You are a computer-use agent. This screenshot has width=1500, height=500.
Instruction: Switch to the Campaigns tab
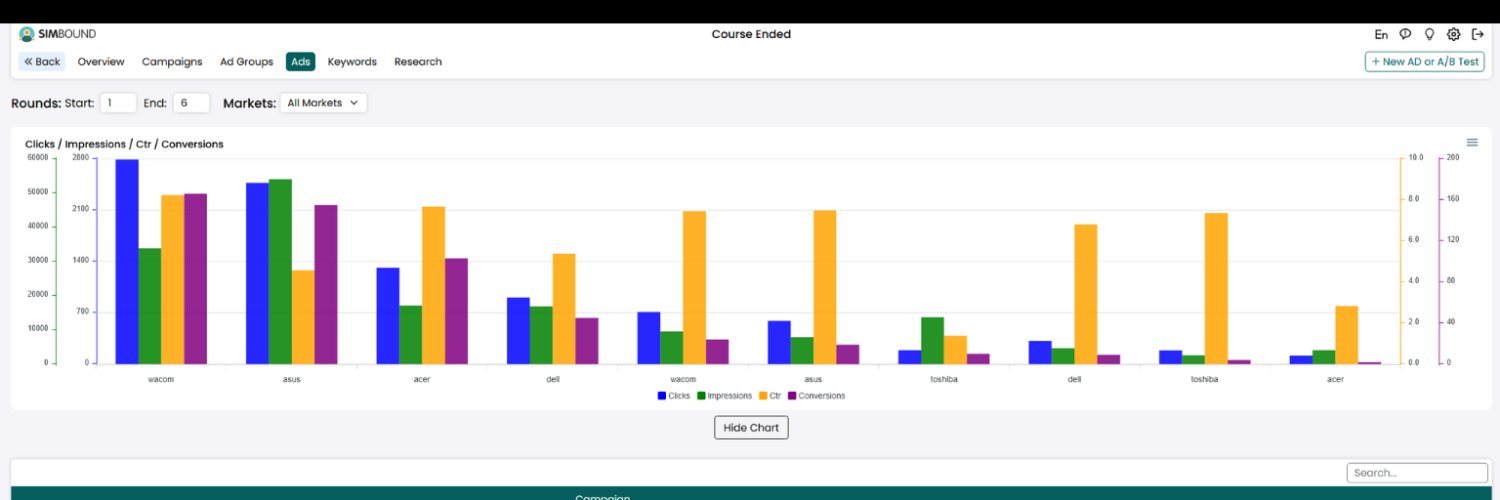click(172, 62)
